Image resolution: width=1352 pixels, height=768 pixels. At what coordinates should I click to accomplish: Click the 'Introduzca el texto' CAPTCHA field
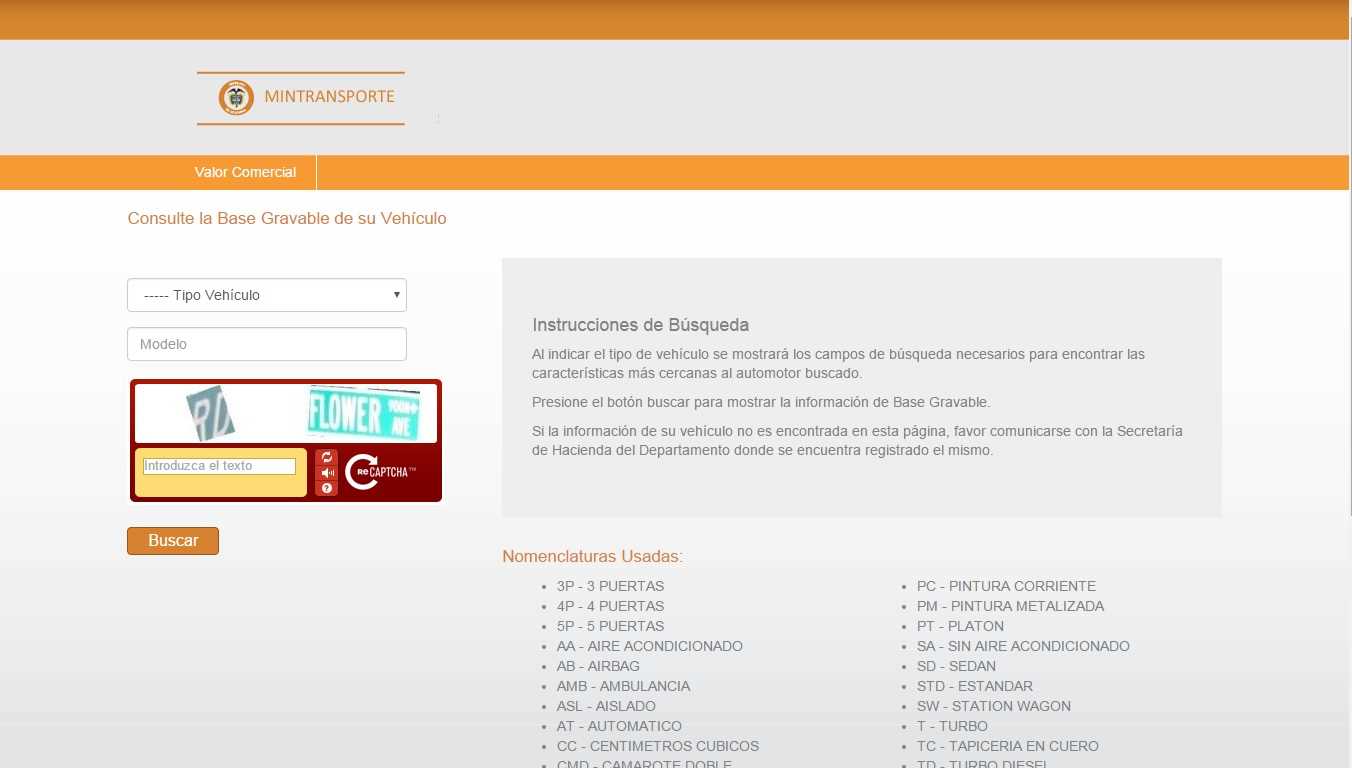219,466
